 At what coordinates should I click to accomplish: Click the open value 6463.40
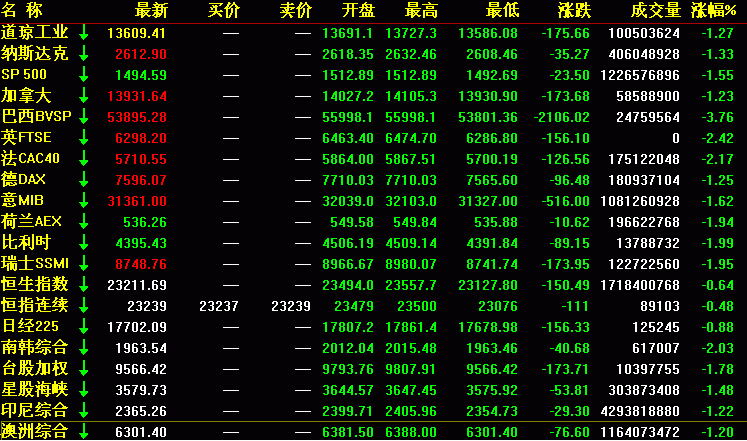pyautogui.click(x=348, y=138)
